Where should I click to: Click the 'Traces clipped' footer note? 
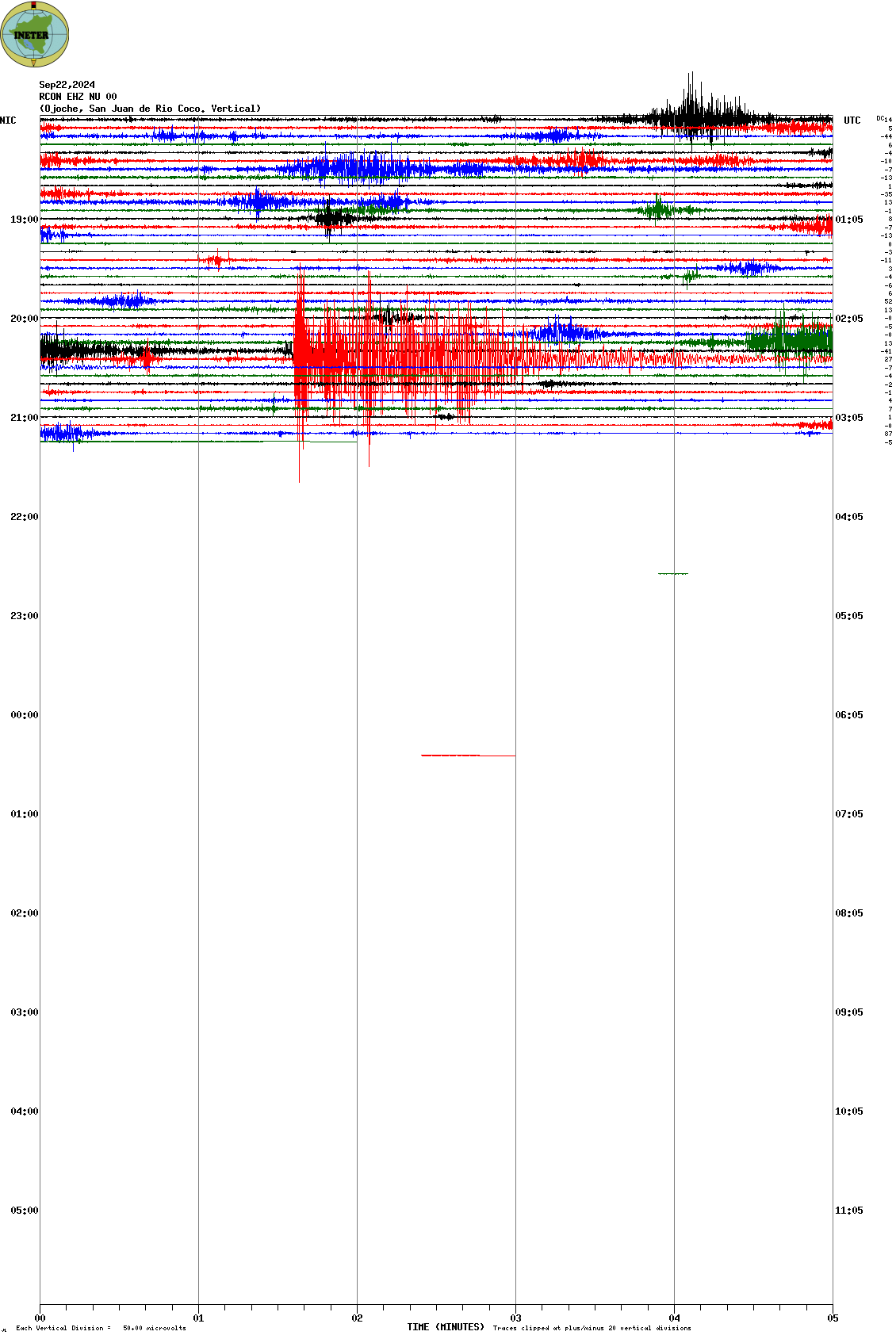592,1328
